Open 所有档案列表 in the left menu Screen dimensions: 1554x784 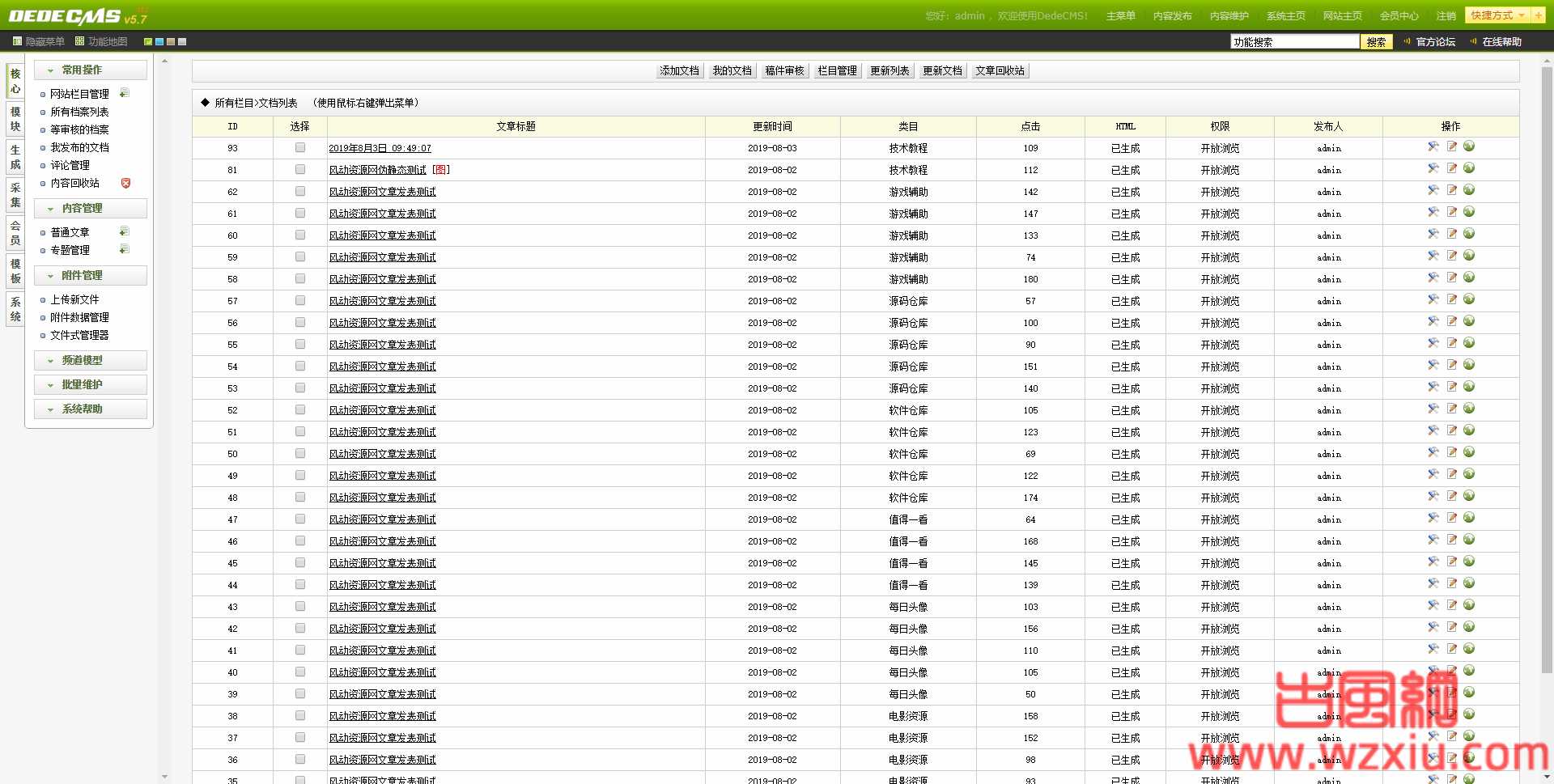79,112
